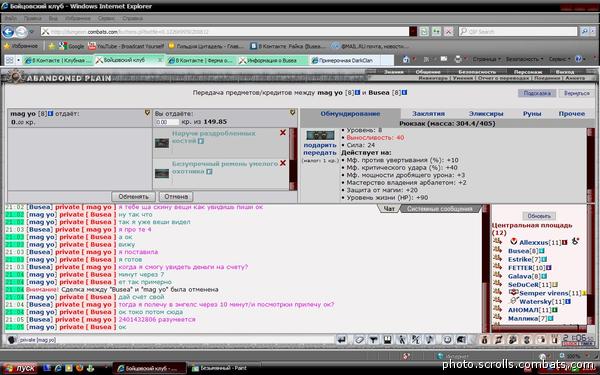Click the music note sound icon
600x375 pixels.
pos(430,340)
